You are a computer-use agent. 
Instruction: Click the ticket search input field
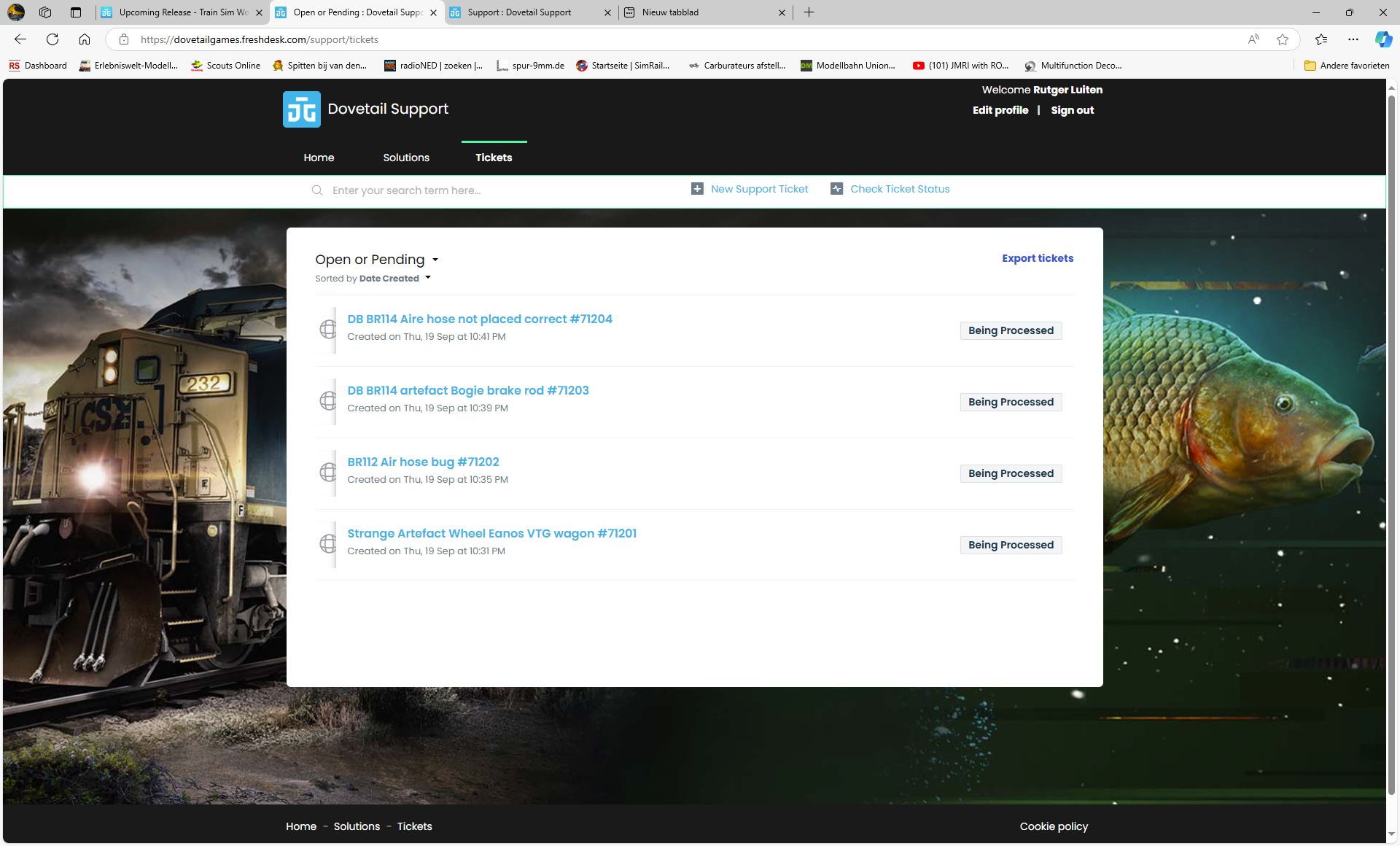pyautogui.click(x=496, y=190)
